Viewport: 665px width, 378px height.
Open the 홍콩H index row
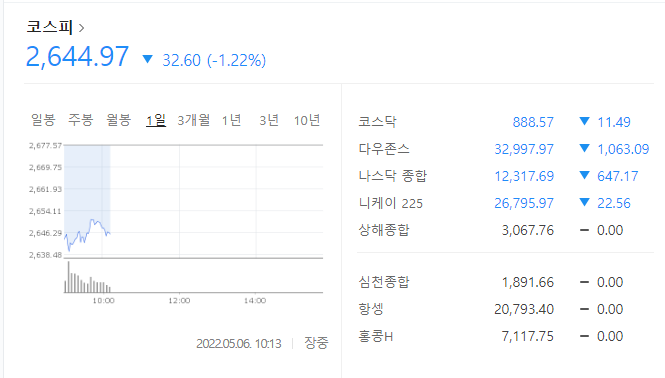[504, 336]
